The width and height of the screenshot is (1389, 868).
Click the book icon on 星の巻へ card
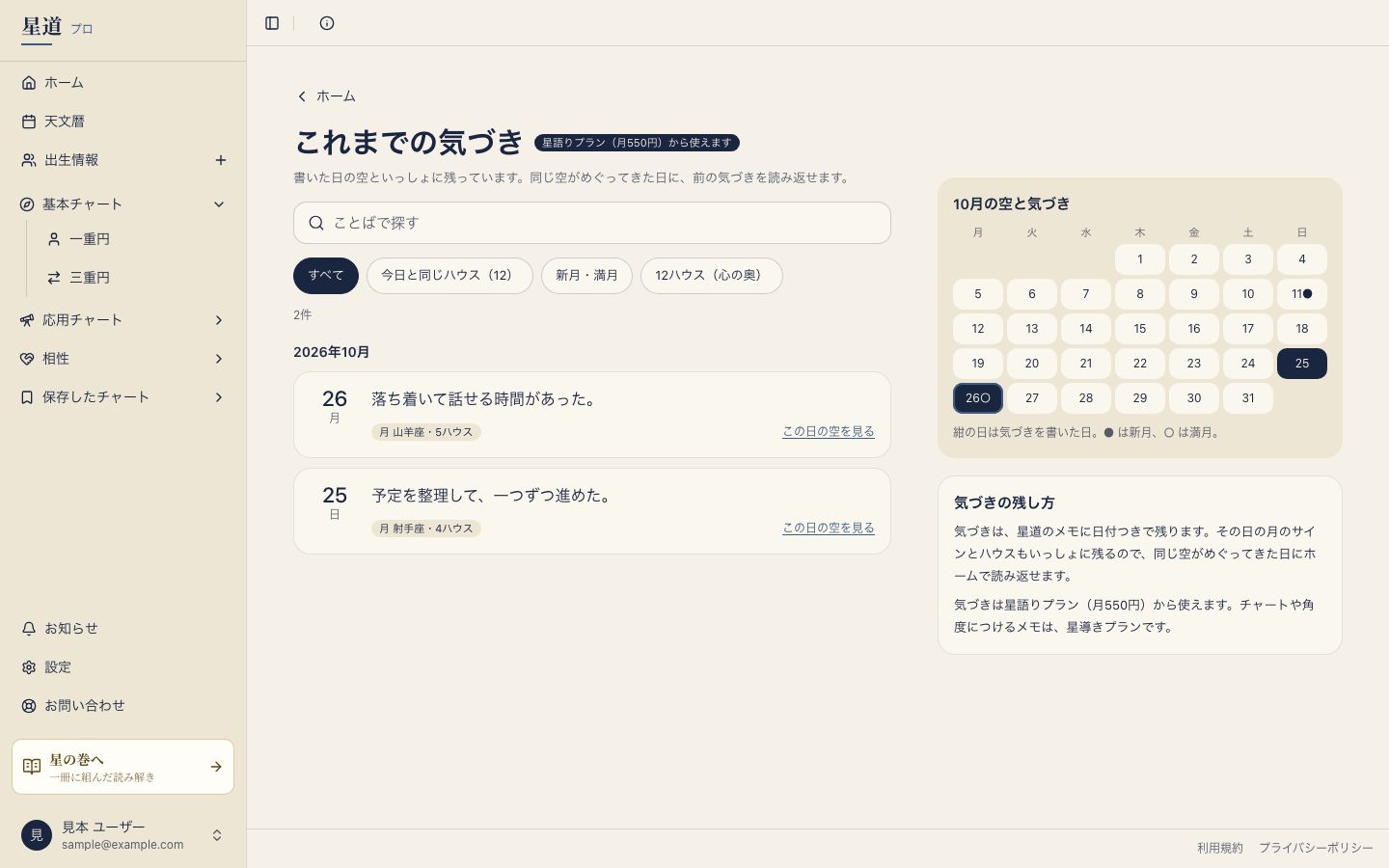[x=32, y=767]
